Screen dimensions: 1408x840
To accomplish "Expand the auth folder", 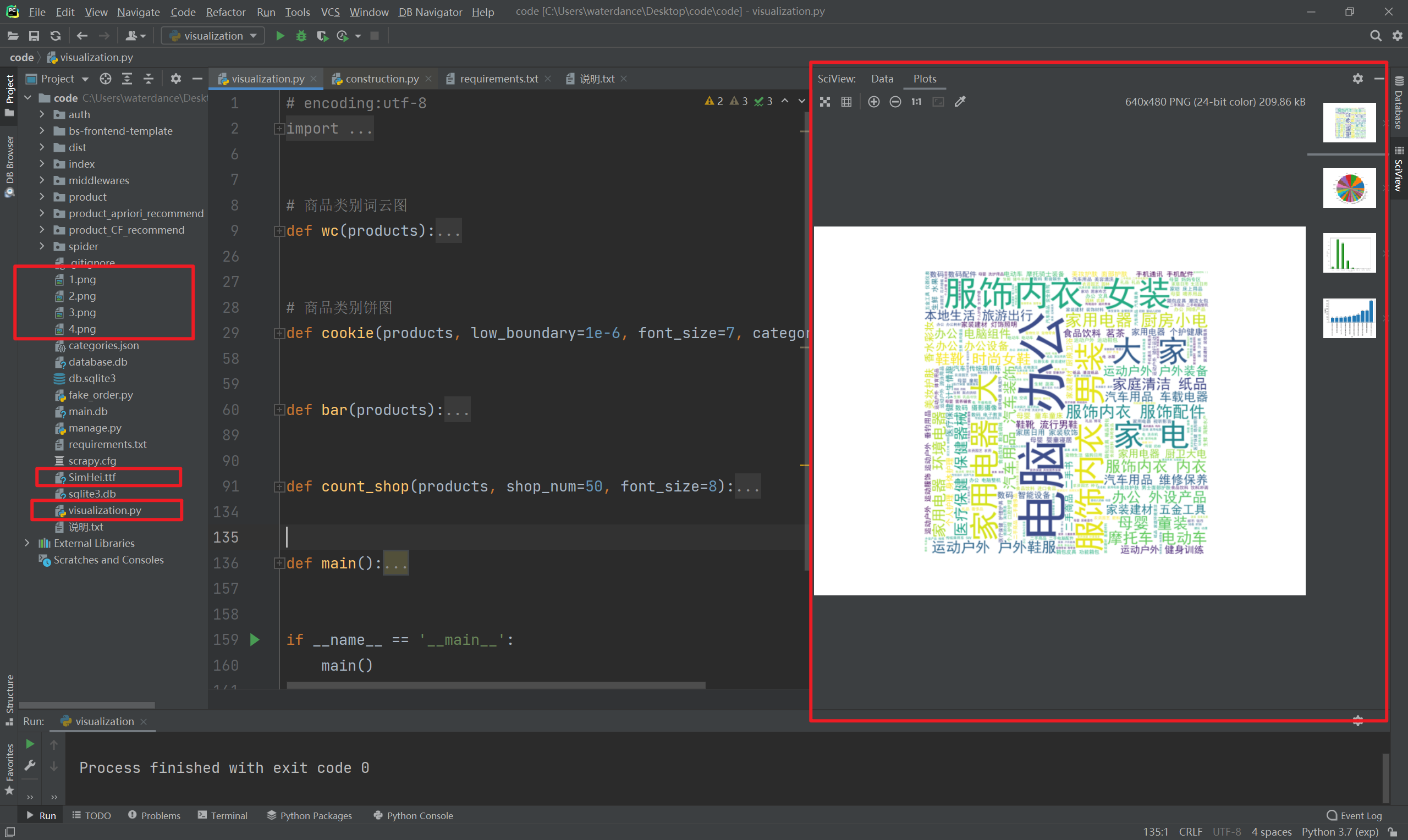I will [x=41, y=114].
